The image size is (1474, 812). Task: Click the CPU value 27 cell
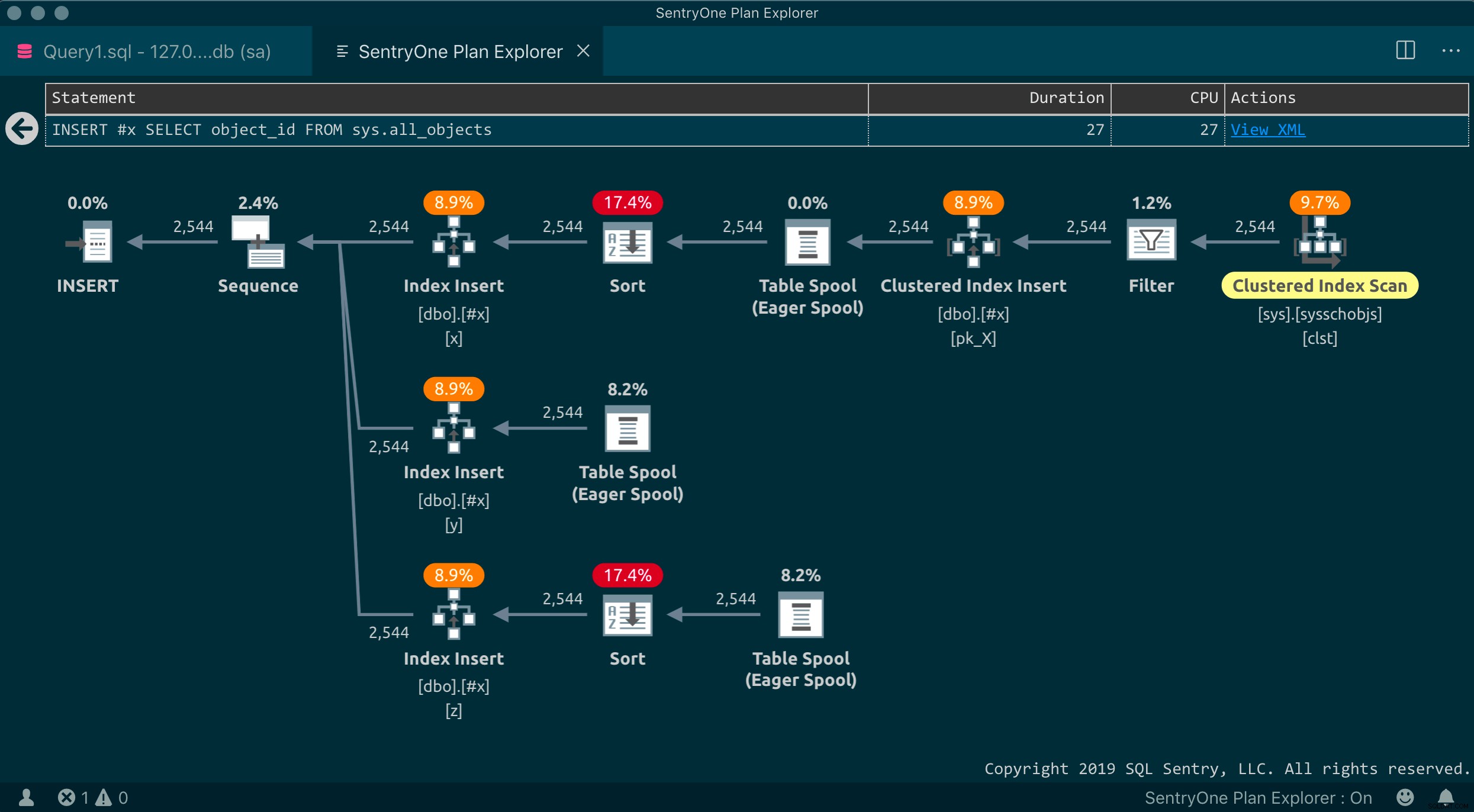1167,130
